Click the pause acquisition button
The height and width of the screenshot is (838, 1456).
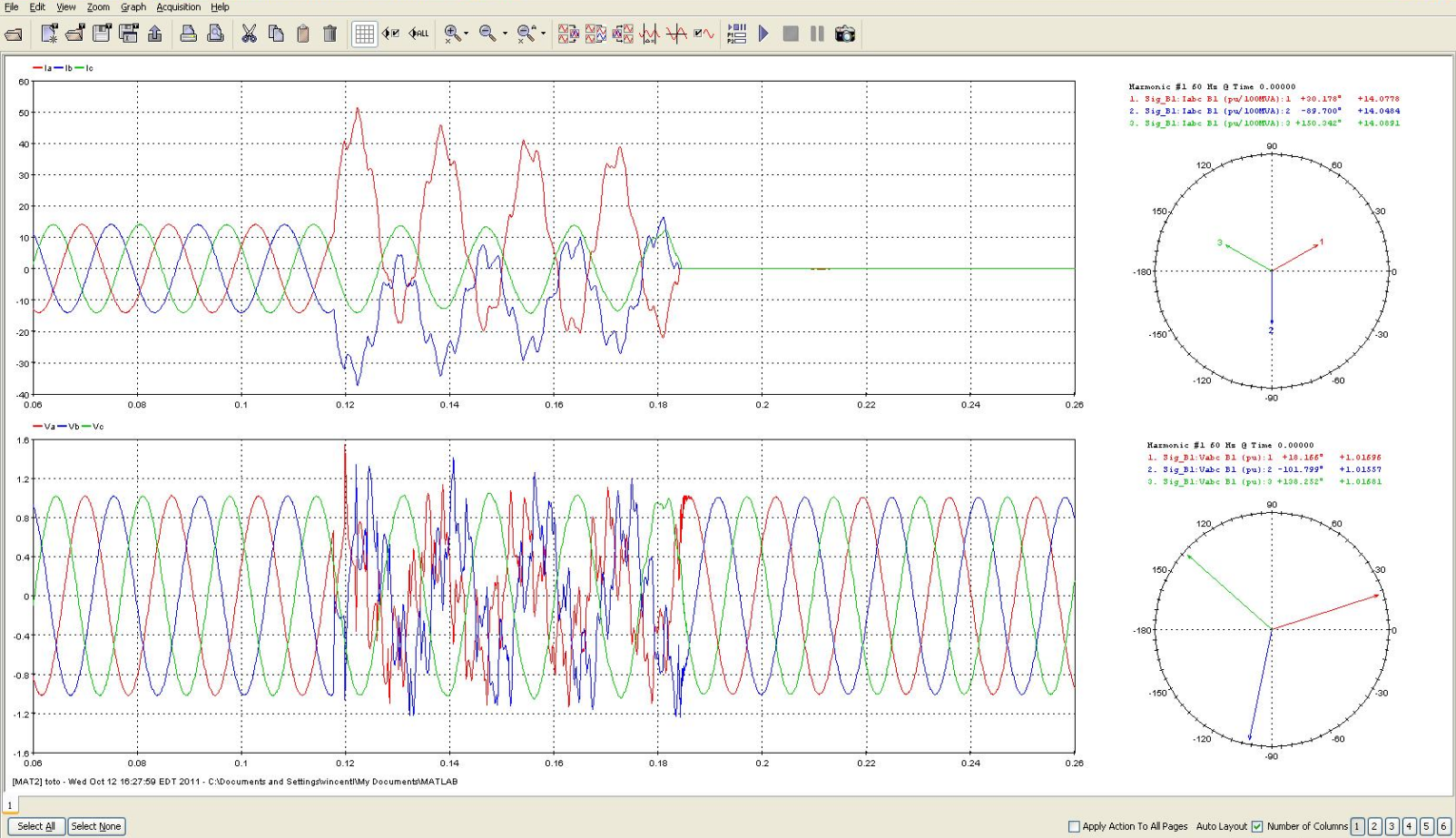coord(817,34)
